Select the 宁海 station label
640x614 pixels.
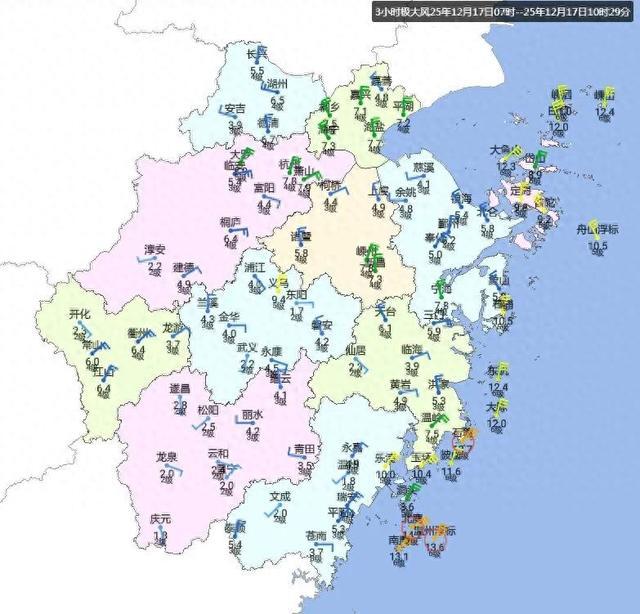tap(442, 289)
